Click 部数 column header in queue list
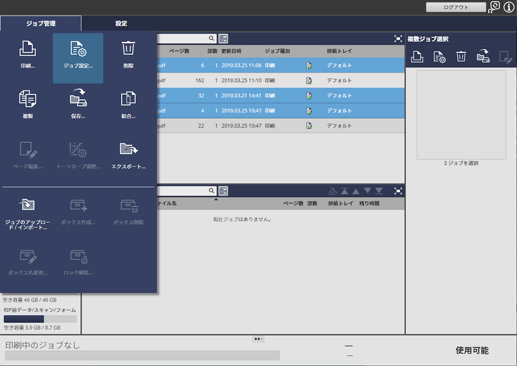517x366 pixels. pyautogui.click(x=312, y=203)
